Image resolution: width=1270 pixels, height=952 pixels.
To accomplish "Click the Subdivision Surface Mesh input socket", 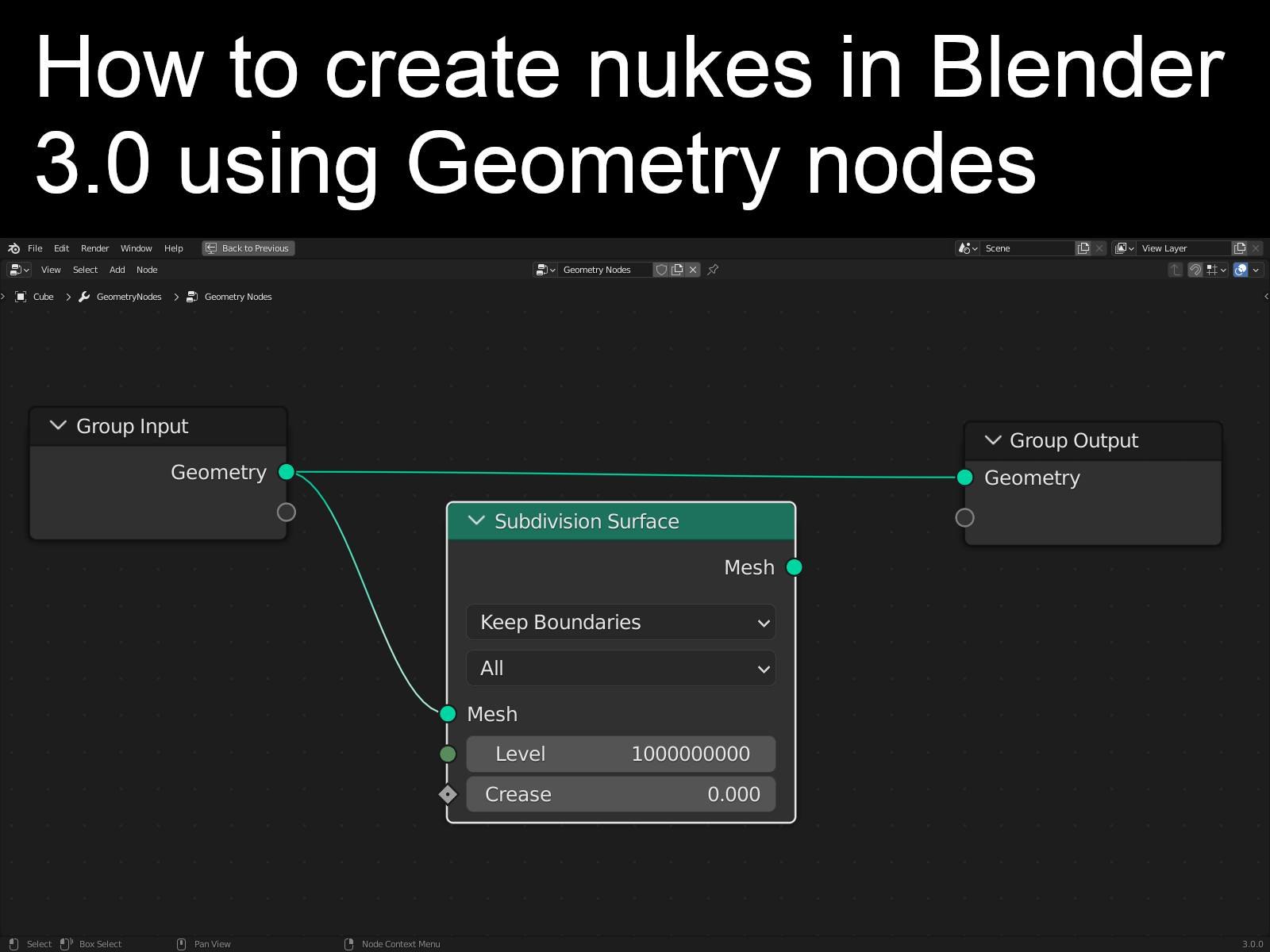I will tap(448, 714).
